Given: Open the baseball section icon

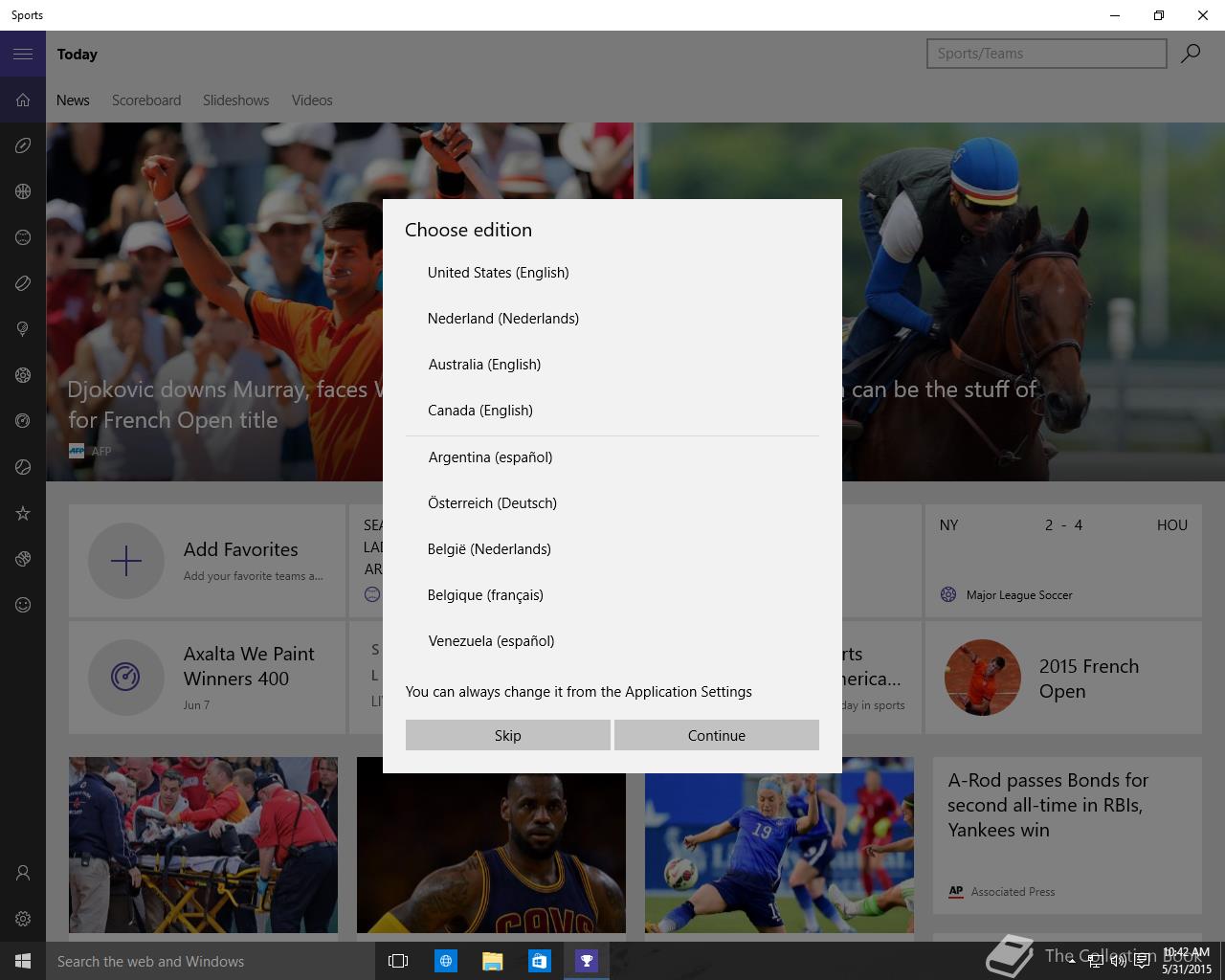Looking at the screenshot, I should tap(23, 237).
